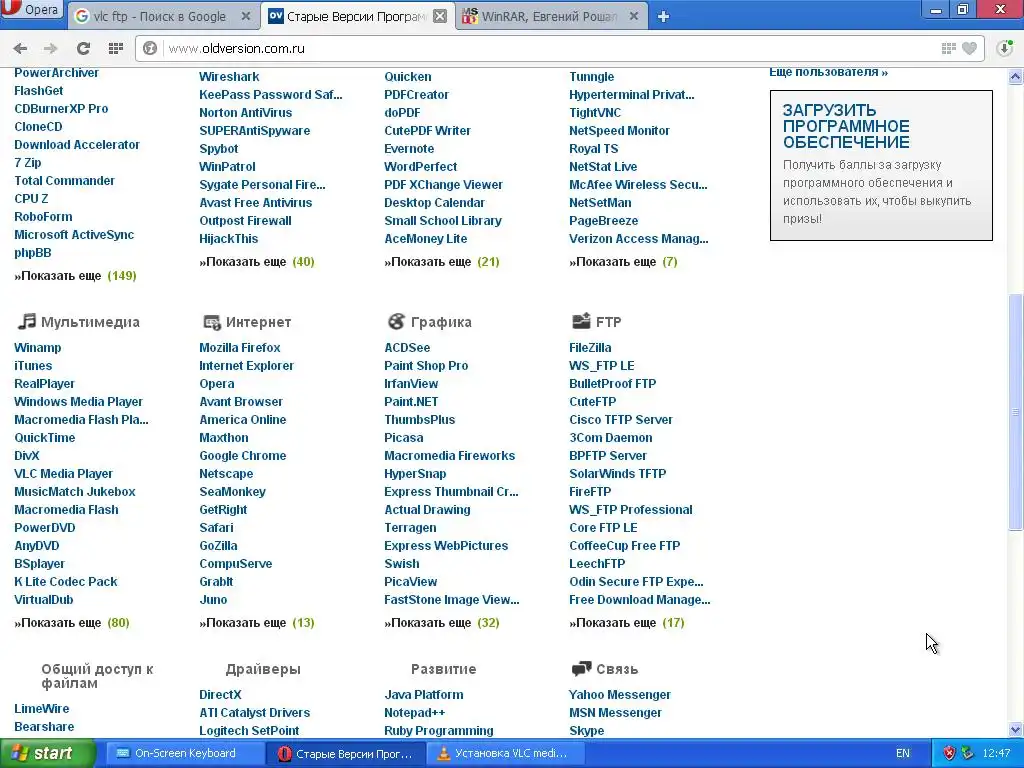The height and width of the screenshot is (768, 1024).
Task: Expand Показать еще (21) list
Action: coord(442,262)
